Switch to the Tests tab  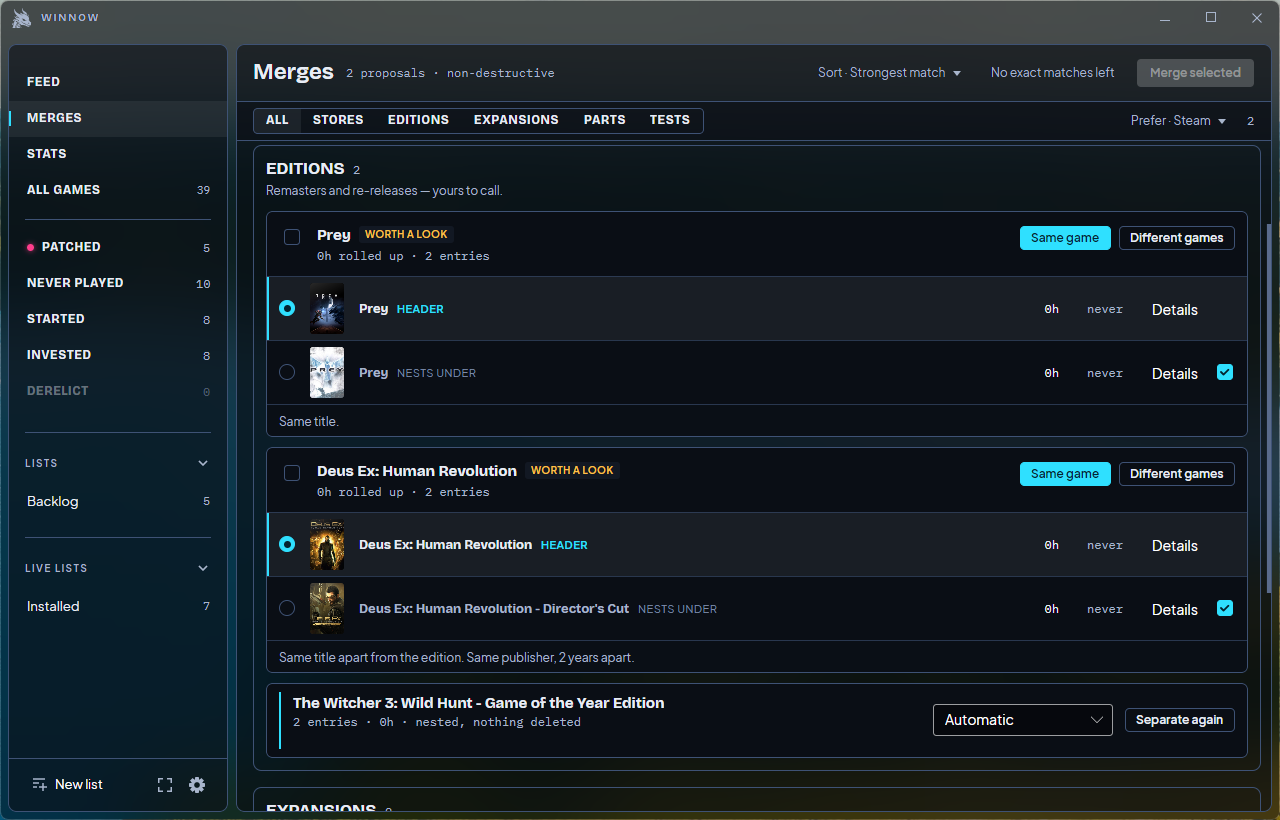click(x=670, y=120)
